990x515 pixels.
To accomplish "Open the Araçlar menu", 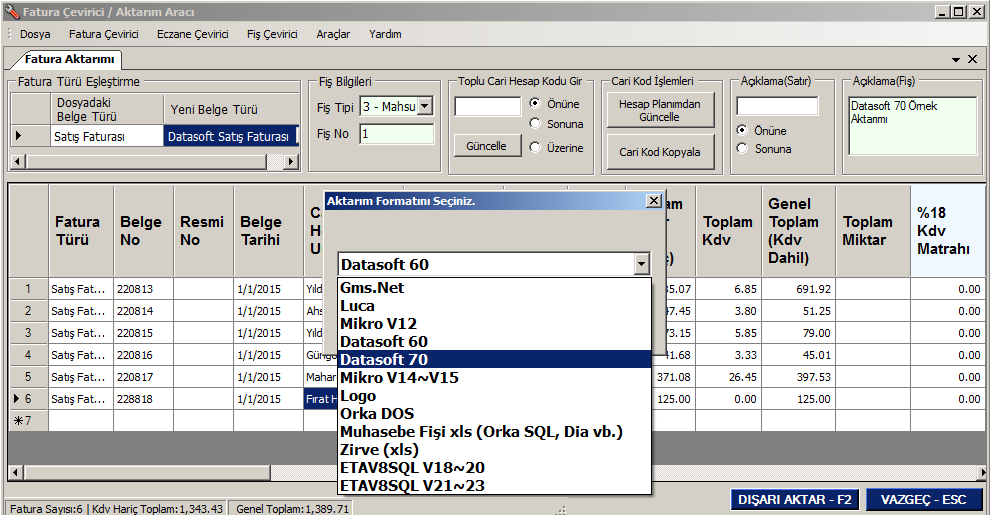I will click(x=333, y=34).
